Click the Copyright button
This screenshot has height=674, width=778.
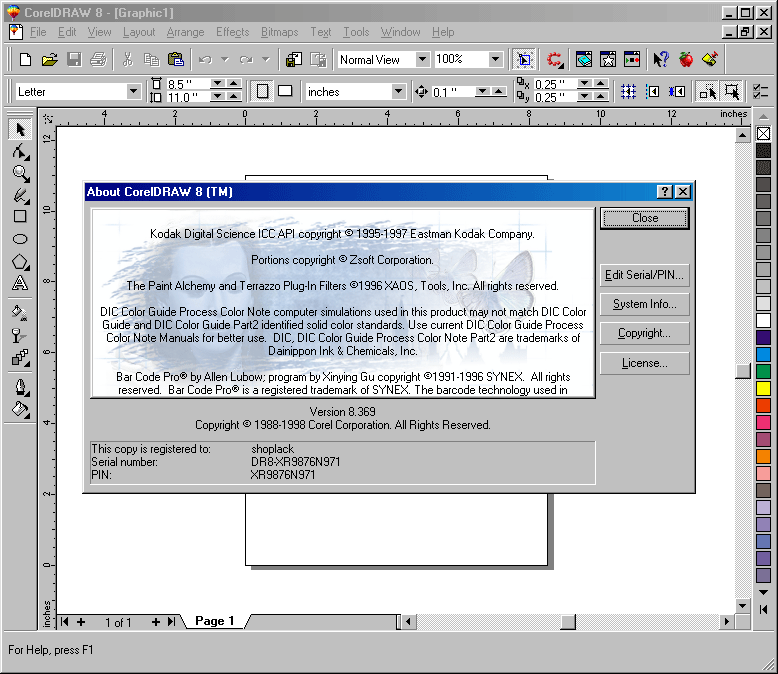[645, 333]
